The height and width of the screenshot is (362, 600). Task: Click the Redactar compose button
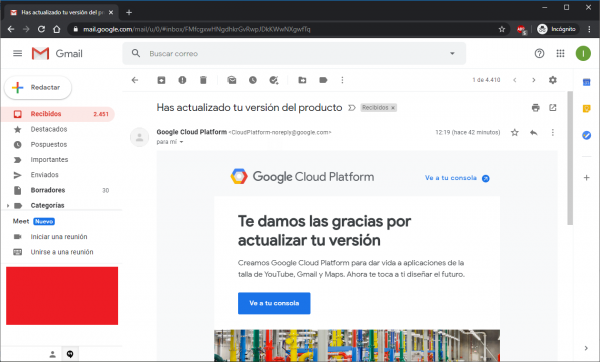point(38,88)
